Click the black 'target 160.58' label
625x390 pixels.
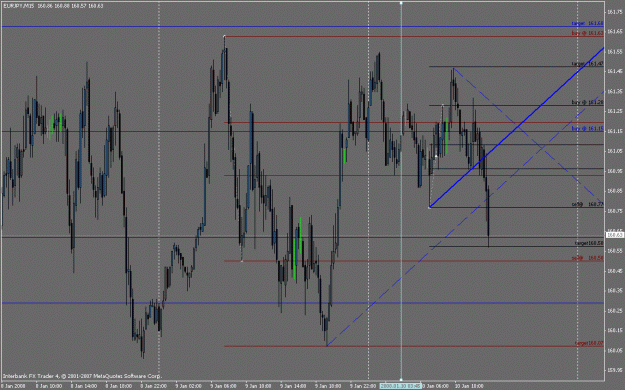(589, 243)
